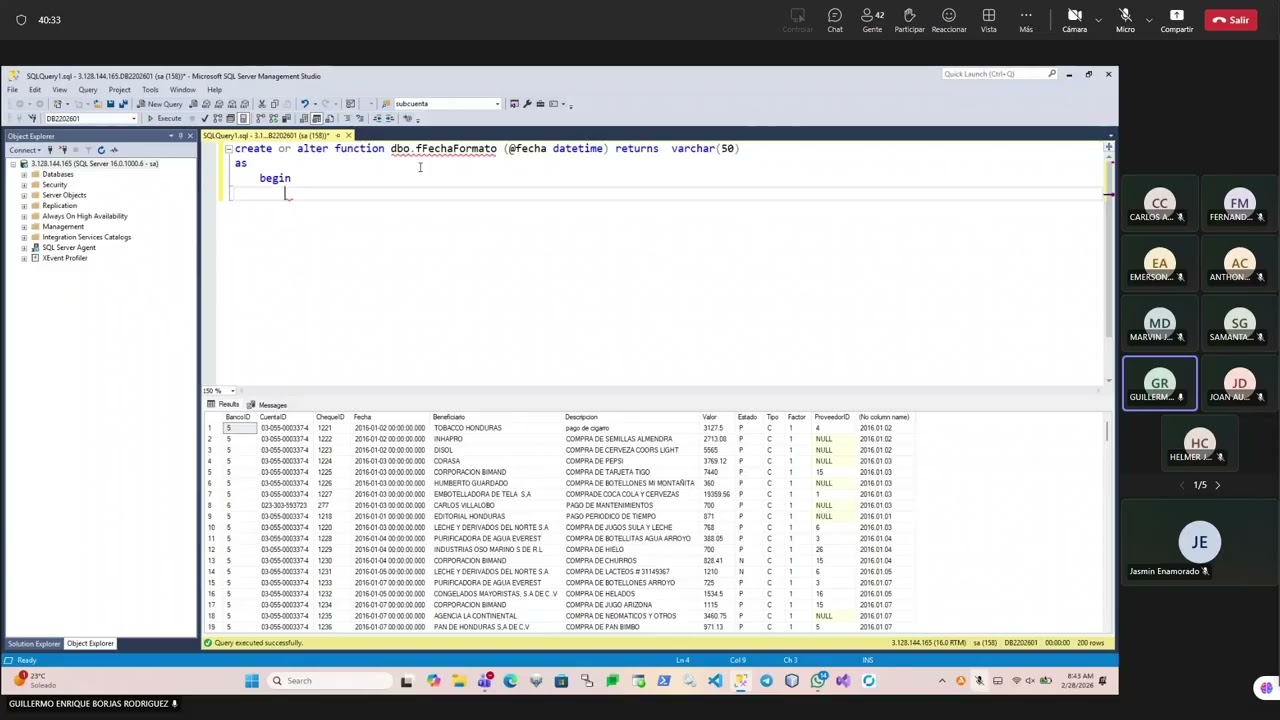Open the Connect dropdown in Object Explorer
This screenshot has height=720, width=1280.
click(x=24, y=150)
